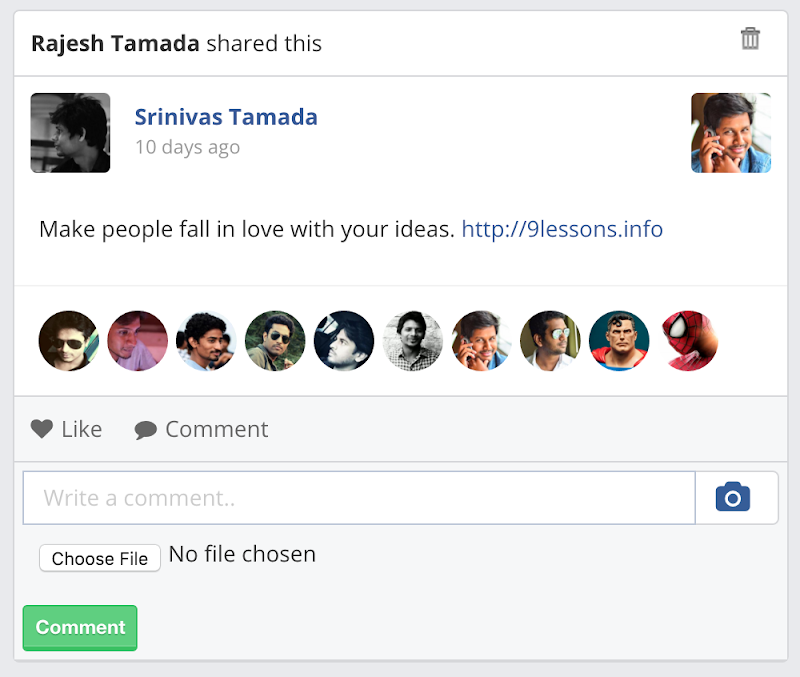Viewport: 800px width, 677px height.
Task: Open the liker avatar left of Superman
Action: click(550, 341)
